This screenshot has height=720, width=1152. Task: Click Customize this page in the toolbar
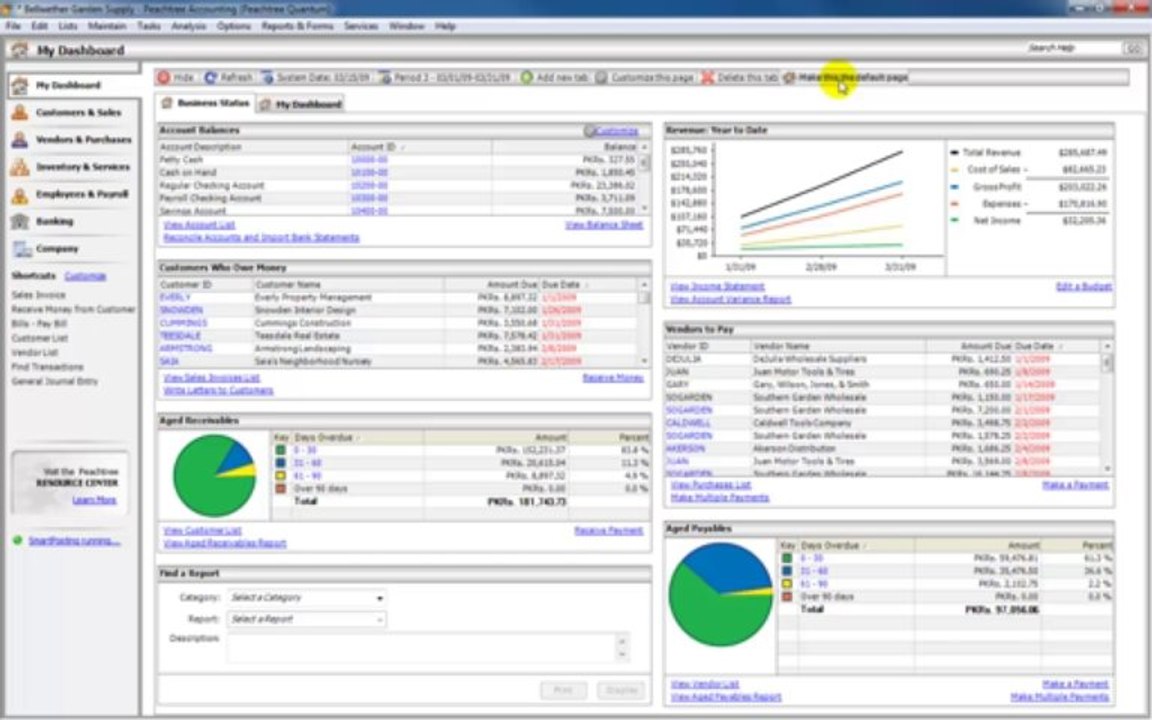(x=644, y=77)
